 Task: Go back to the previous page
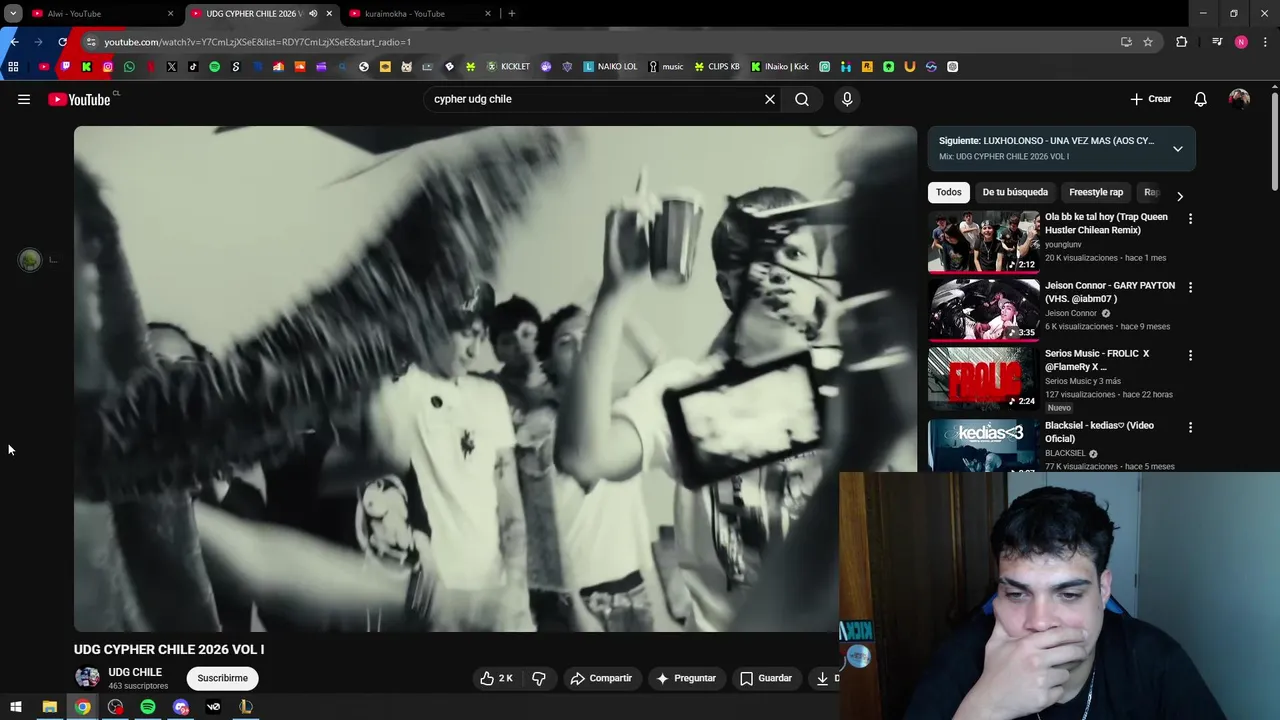tap(14, 42)
